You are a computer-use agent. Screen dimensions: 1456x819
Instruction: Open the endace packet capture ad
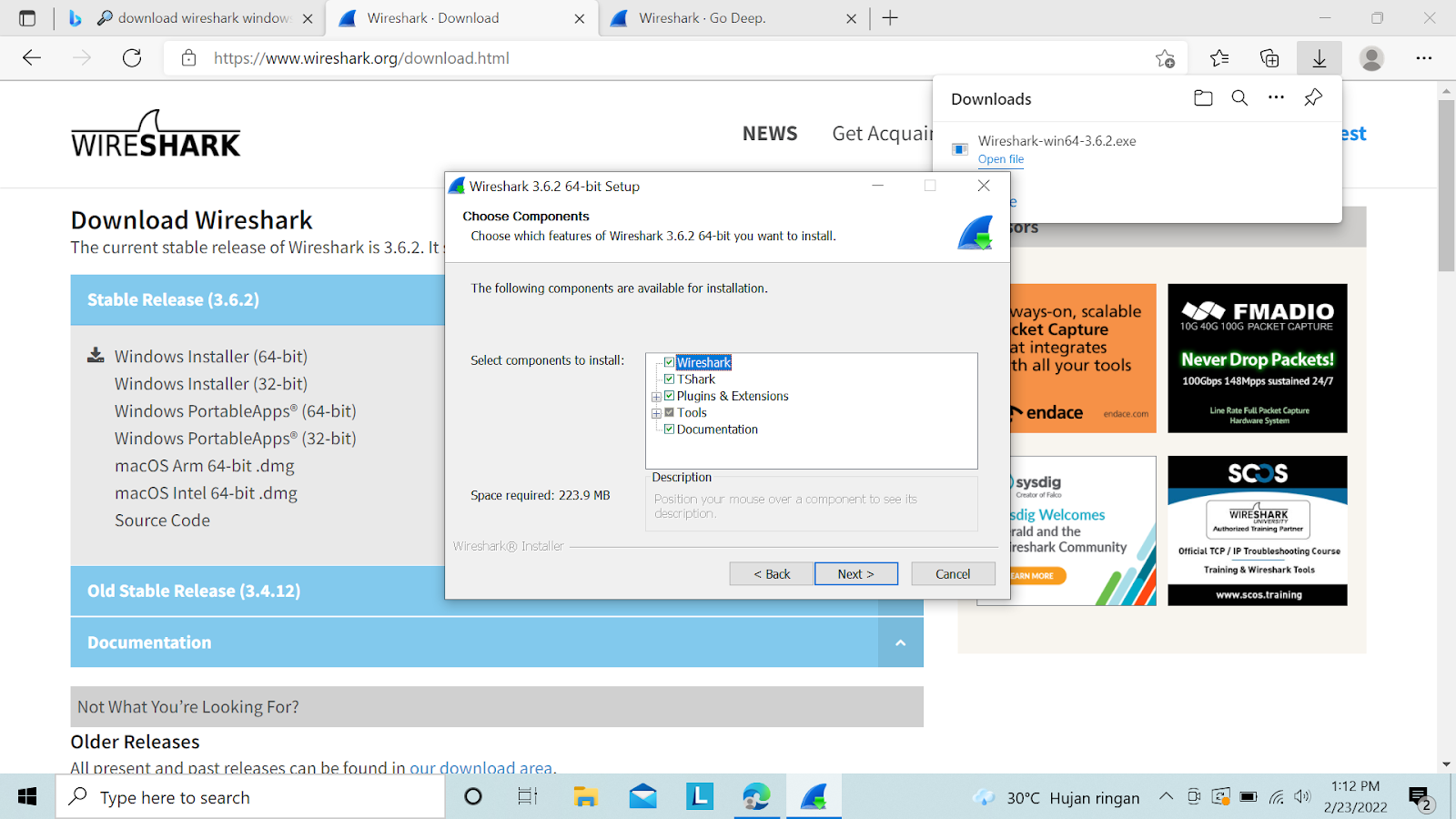click(x=1083, y=358)
